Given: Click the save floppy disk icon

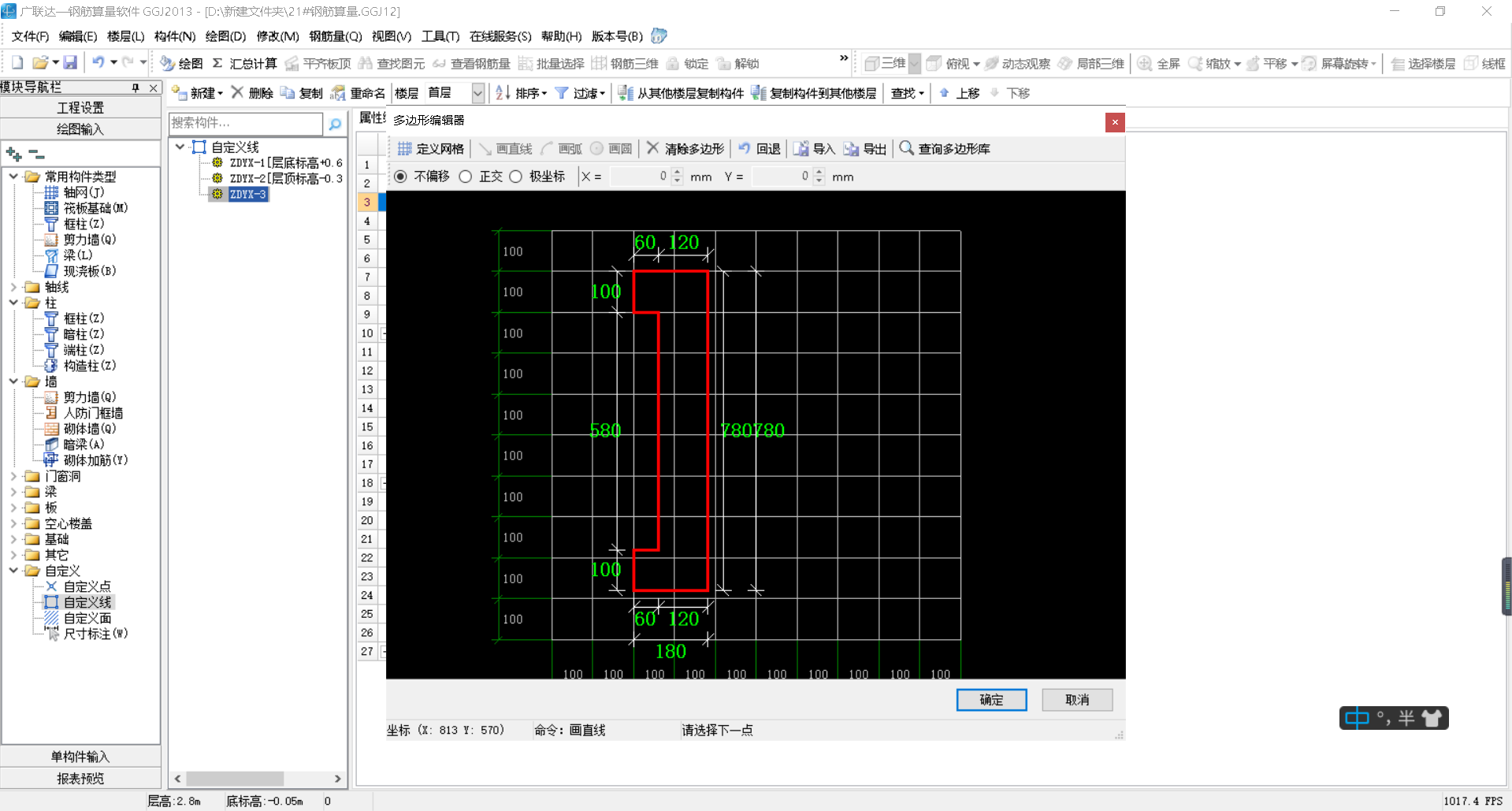Looking at the screenshot, I should point(70,63).
